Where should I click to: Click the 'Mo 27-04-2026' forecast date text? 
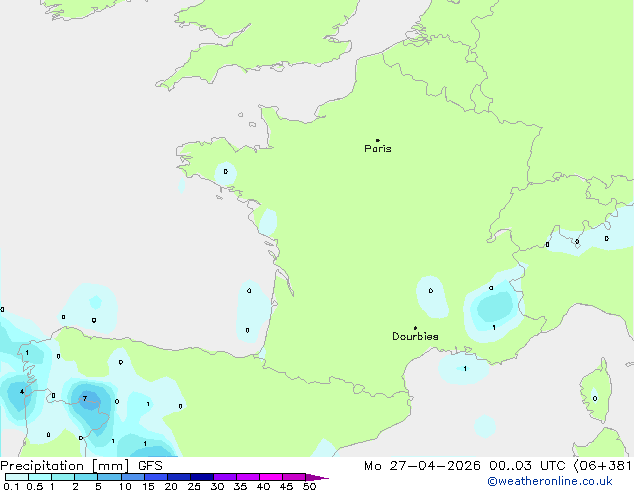422,466
